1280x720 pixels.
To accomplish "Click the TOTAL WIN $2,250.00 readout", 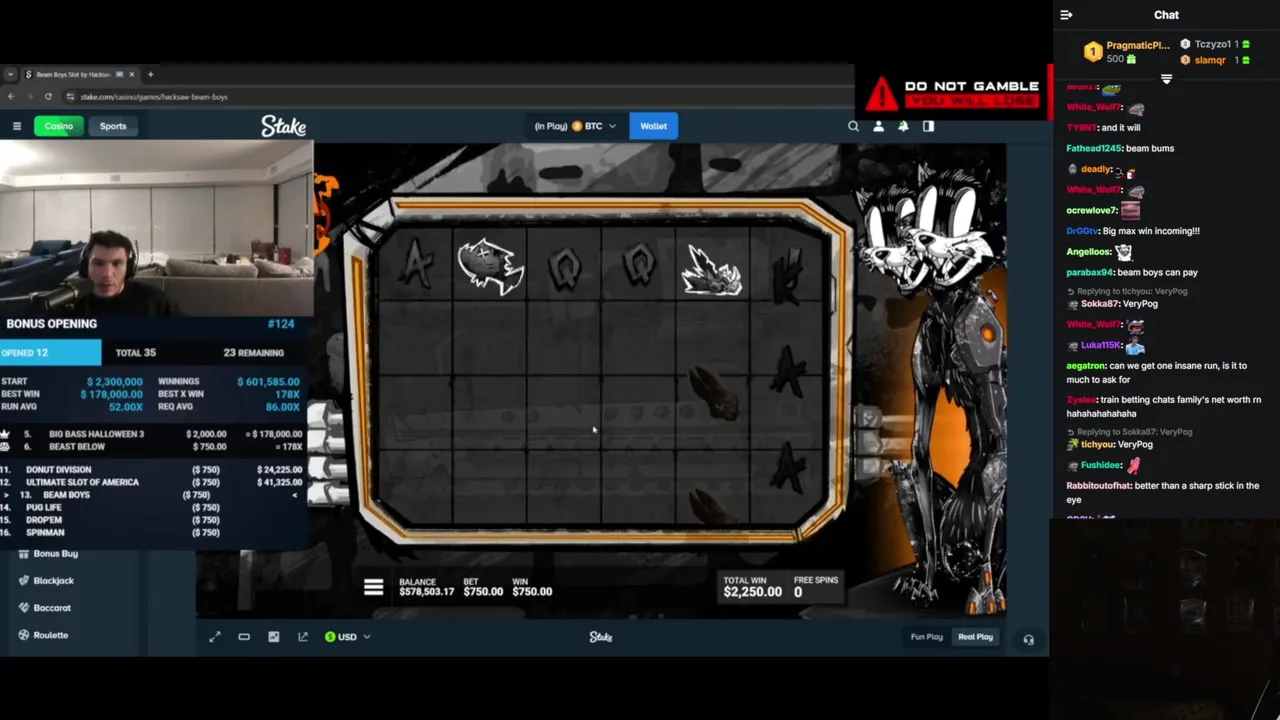I will 752,587.
